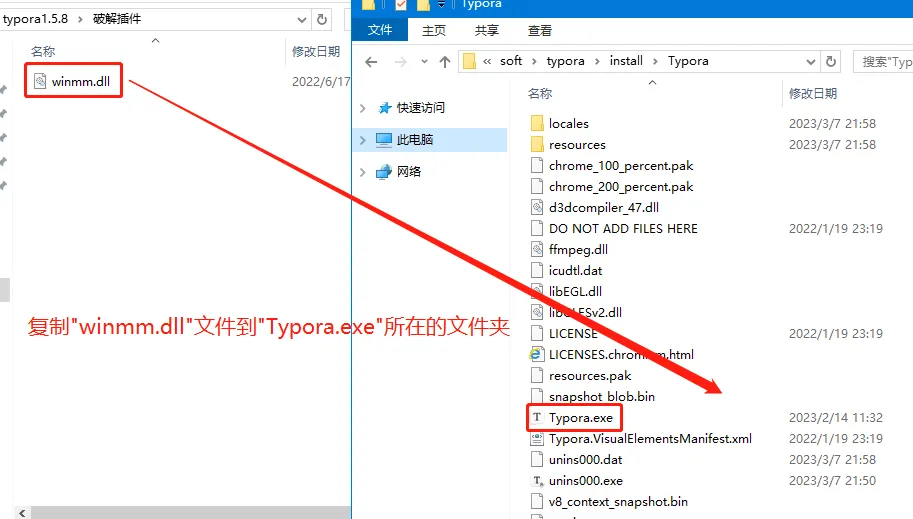This screenshot has width=913, height=519.
Task: Open the 查看 ribbon tab
Action: pyautogui.click(x=540, y=30)
